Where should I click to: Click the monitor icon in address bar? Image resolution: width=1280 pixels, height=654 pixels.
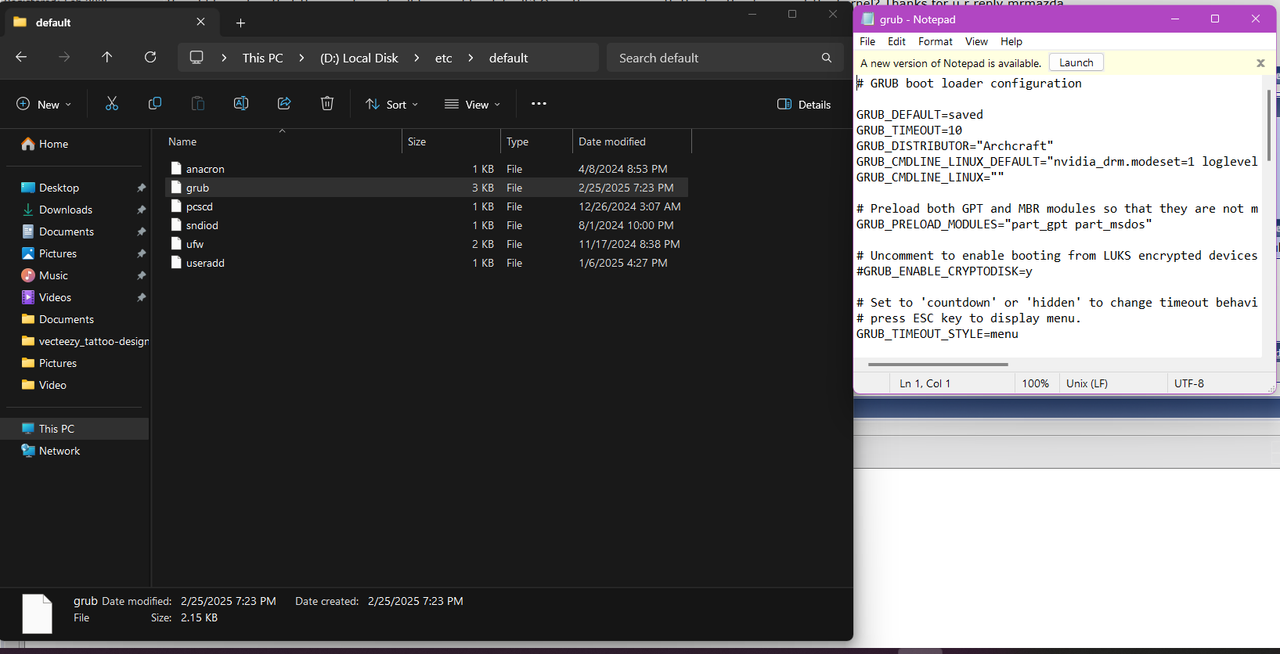[196, 58]
